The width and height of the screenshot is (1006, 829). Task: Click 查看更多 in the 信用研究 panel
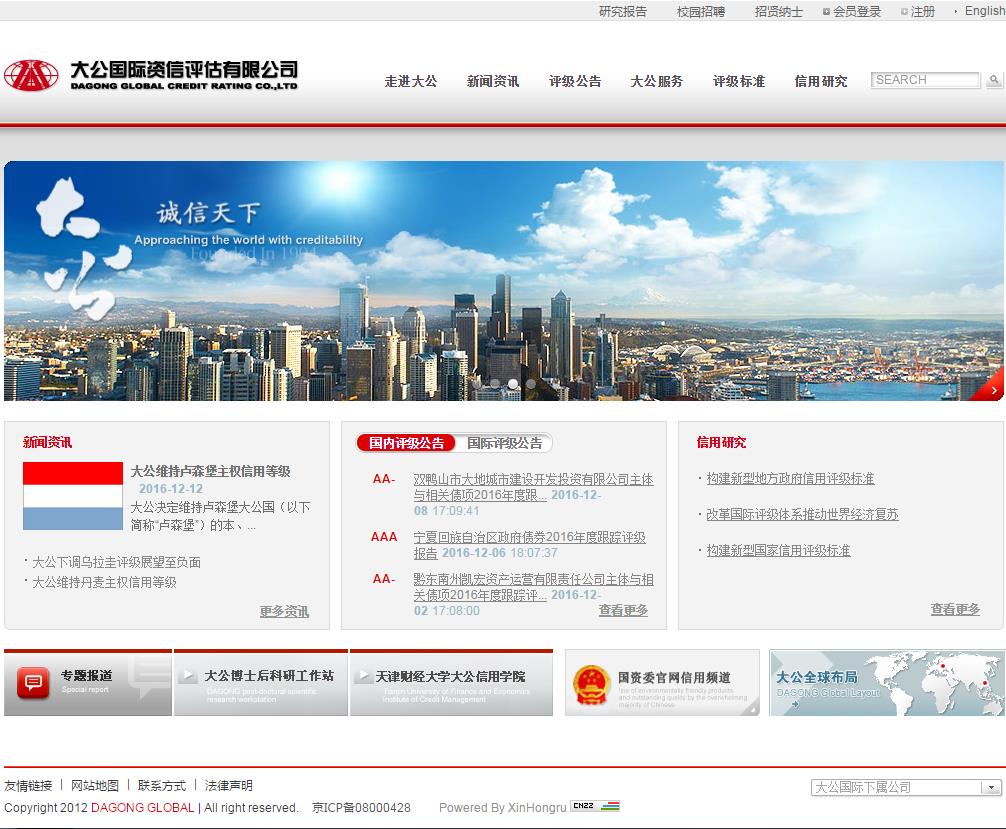pos(955,609)
